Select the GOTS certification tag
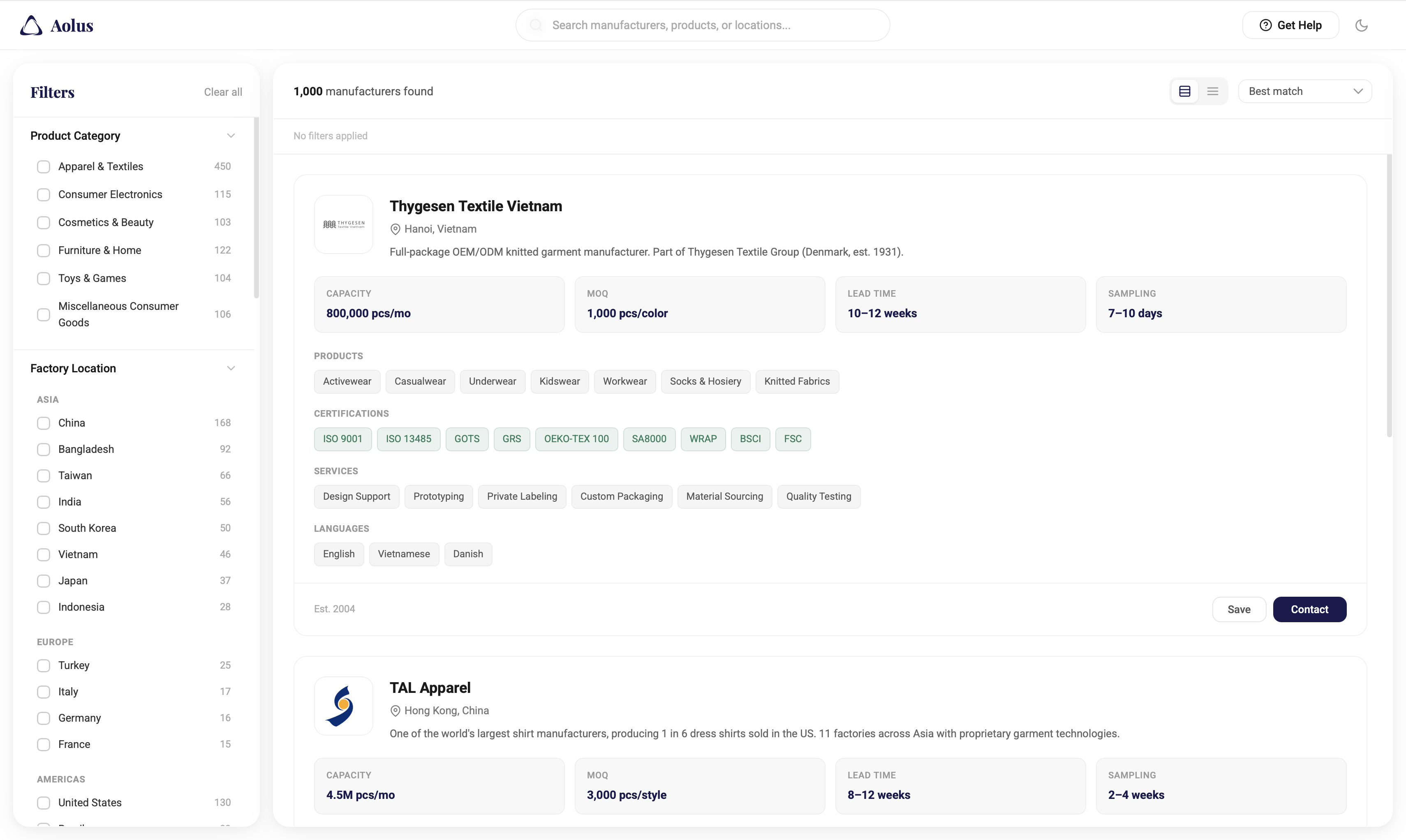Screen dimensions: 1406x840 [467, 438]
